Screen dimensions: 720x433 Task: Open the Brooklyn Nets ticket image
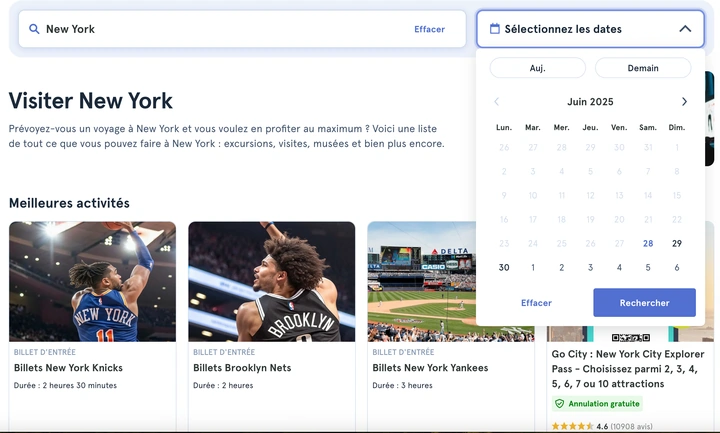click(271, 281)
